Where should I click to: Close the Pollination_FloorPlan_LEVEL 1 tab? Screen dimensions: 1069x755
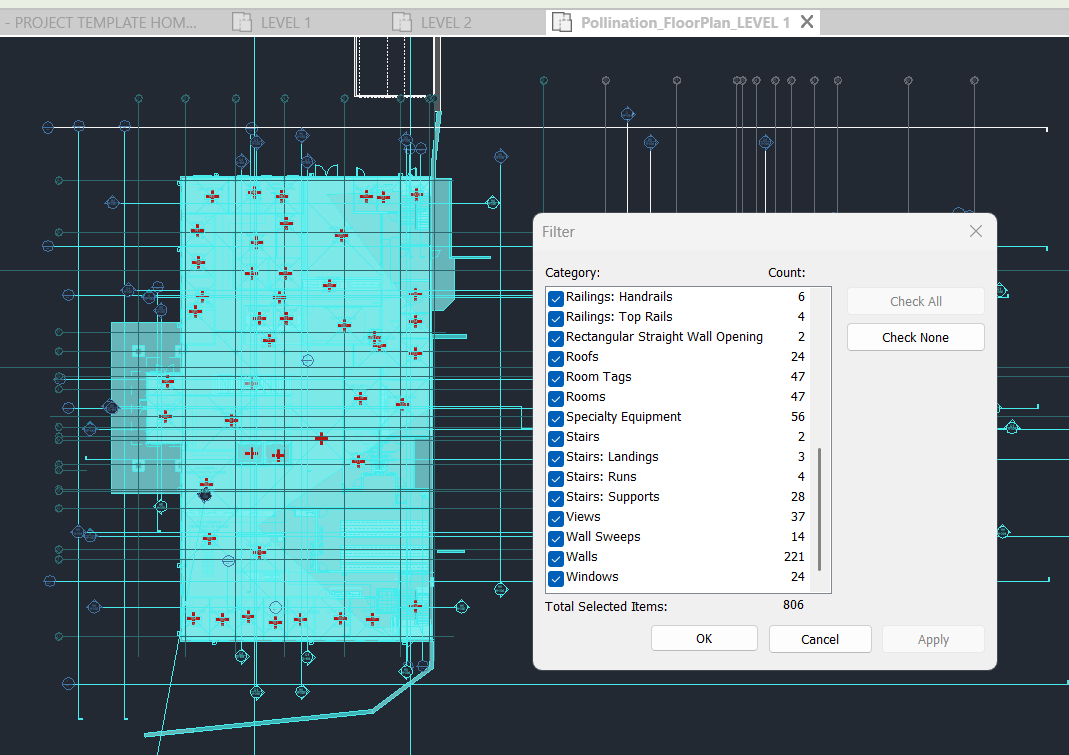click(x=807, y=22)
